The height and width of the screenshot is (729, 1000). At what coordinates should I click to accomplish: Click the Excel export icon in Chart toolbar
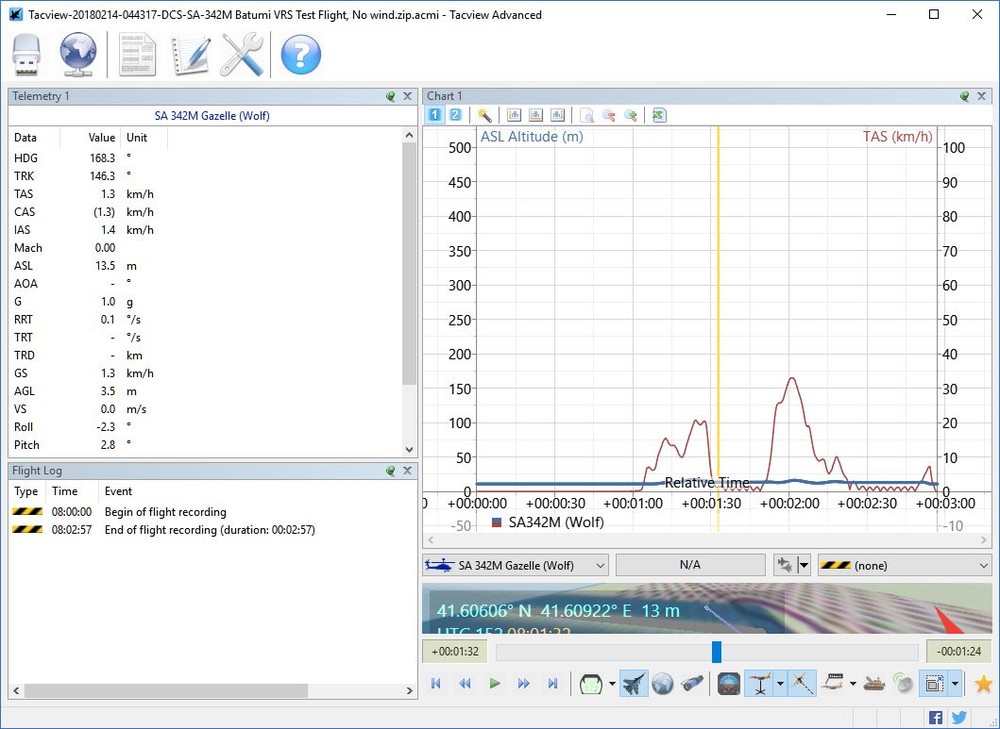(x=658, y=115)
